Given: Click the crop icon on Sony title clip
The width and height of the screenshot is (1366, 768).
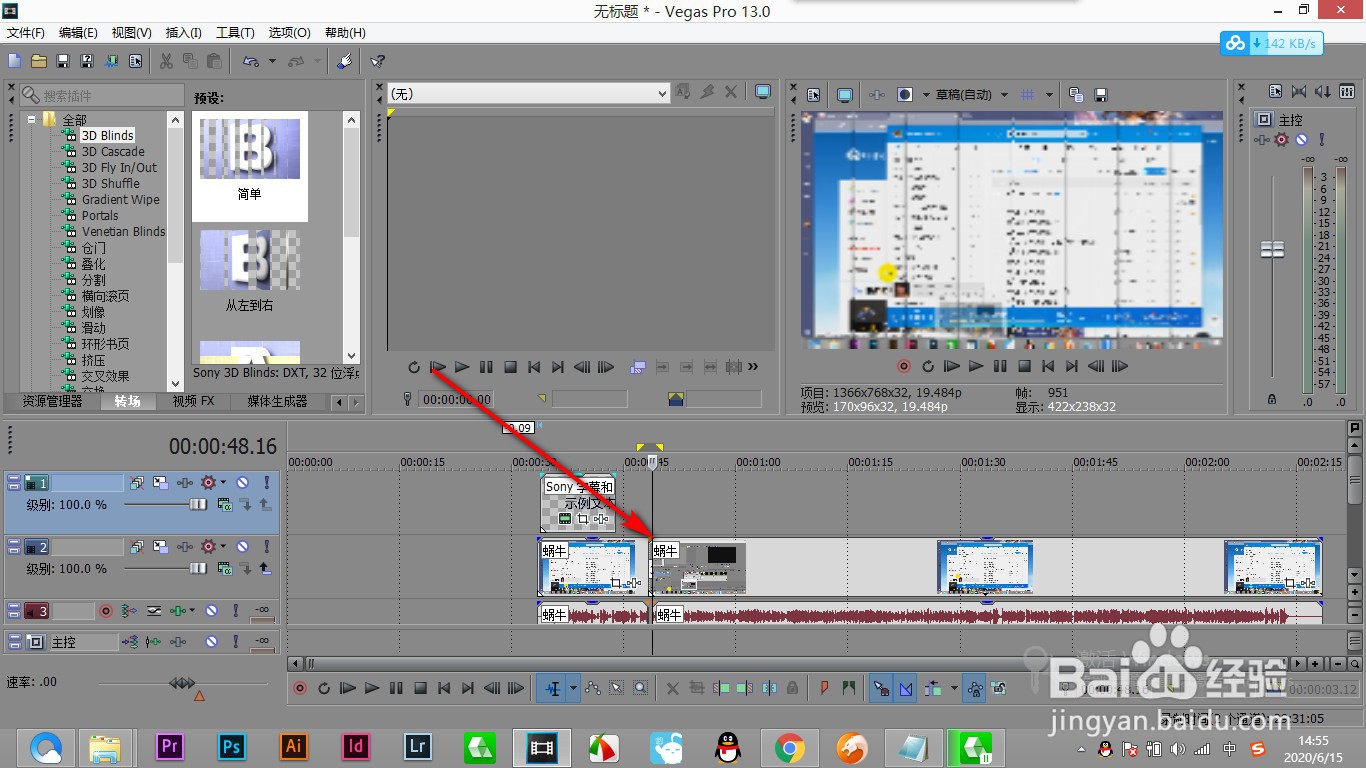Looking at the screenshot, I should pos(583,519).
